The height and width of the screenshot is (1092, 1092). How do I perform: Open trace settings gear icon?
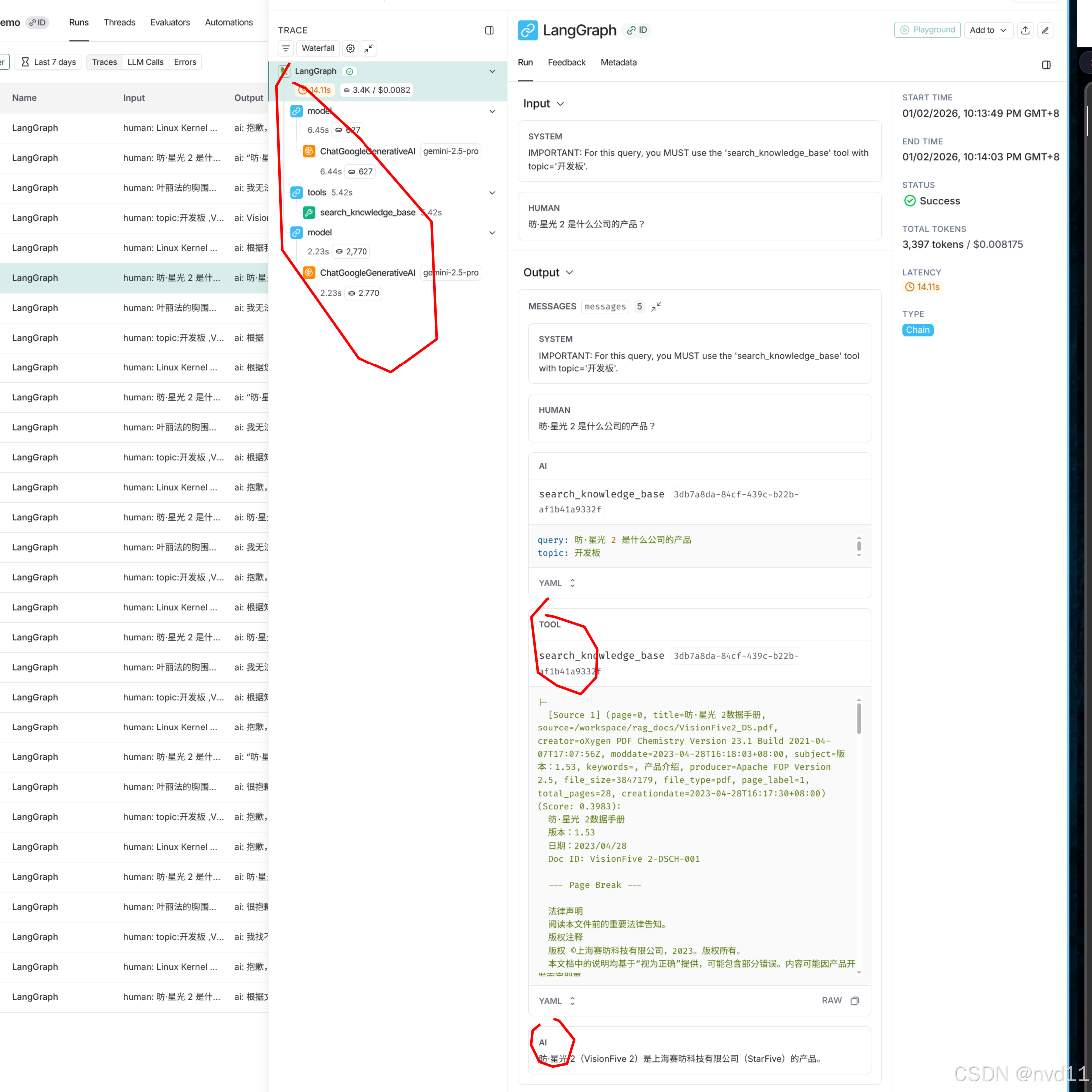(x=350, y=48)
